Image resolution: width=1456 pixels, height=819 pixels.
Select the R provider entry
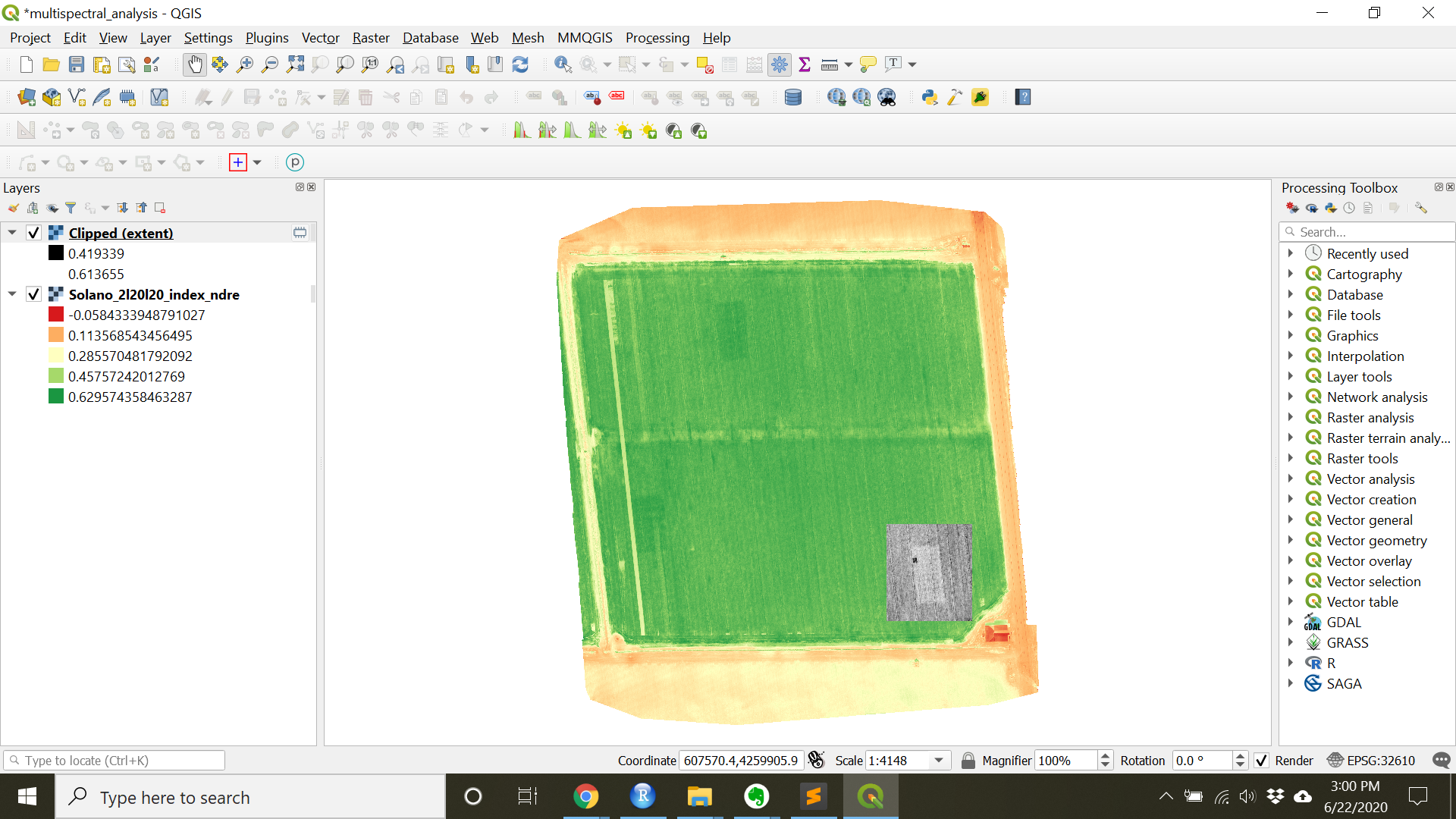[x=1331, y=663]
